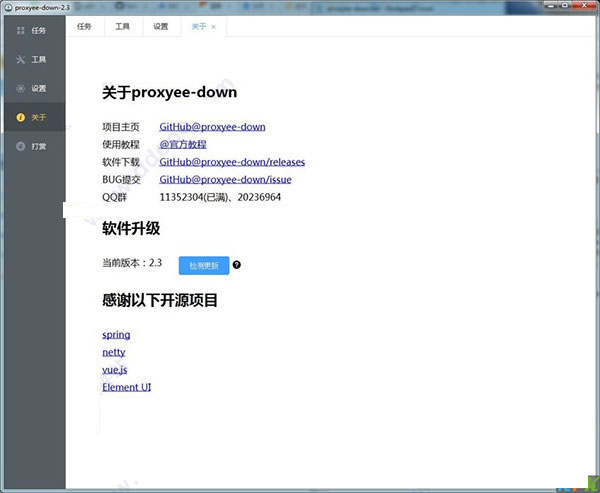This screenshot has height=493, width=600.
Task: Click the QQ群 label
Action: pos(114,197)
